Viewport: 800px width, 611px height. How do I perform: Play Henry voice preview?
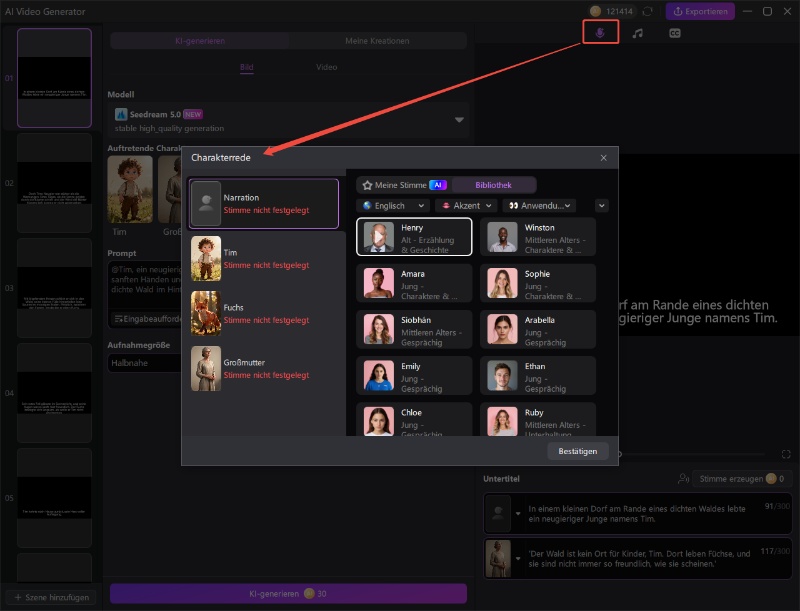tap(379, 237)
